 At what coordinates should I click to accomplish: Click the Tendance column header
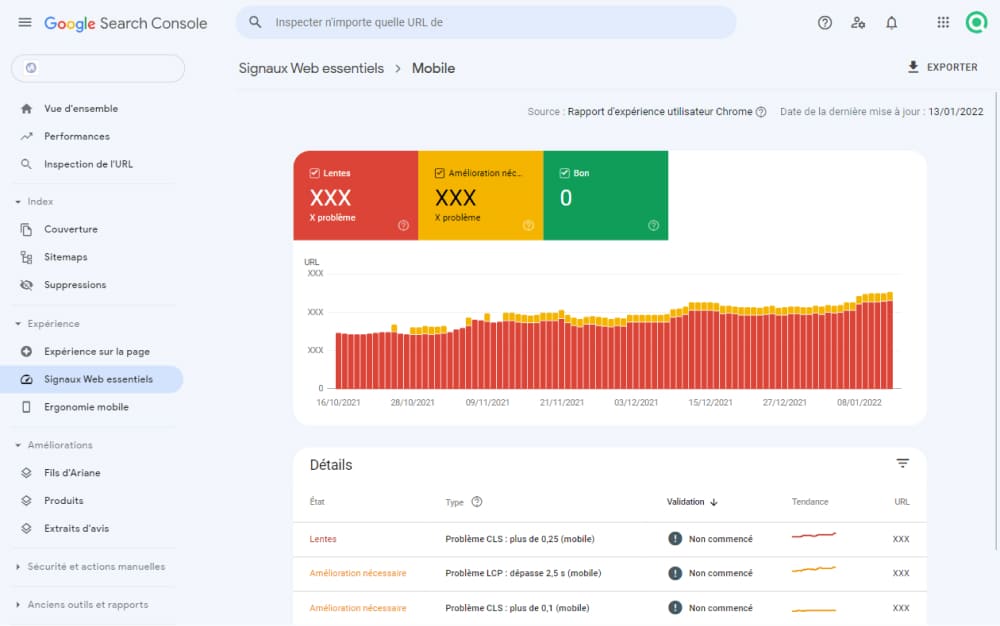tap(810, 502)
